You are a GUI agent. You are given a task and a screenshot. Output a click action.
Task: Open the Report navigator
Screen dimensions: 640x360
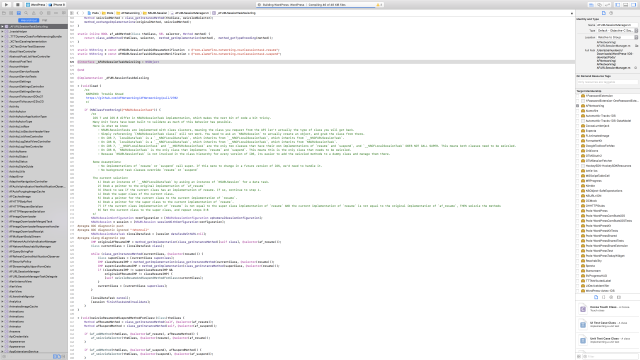tap(64, 13)
